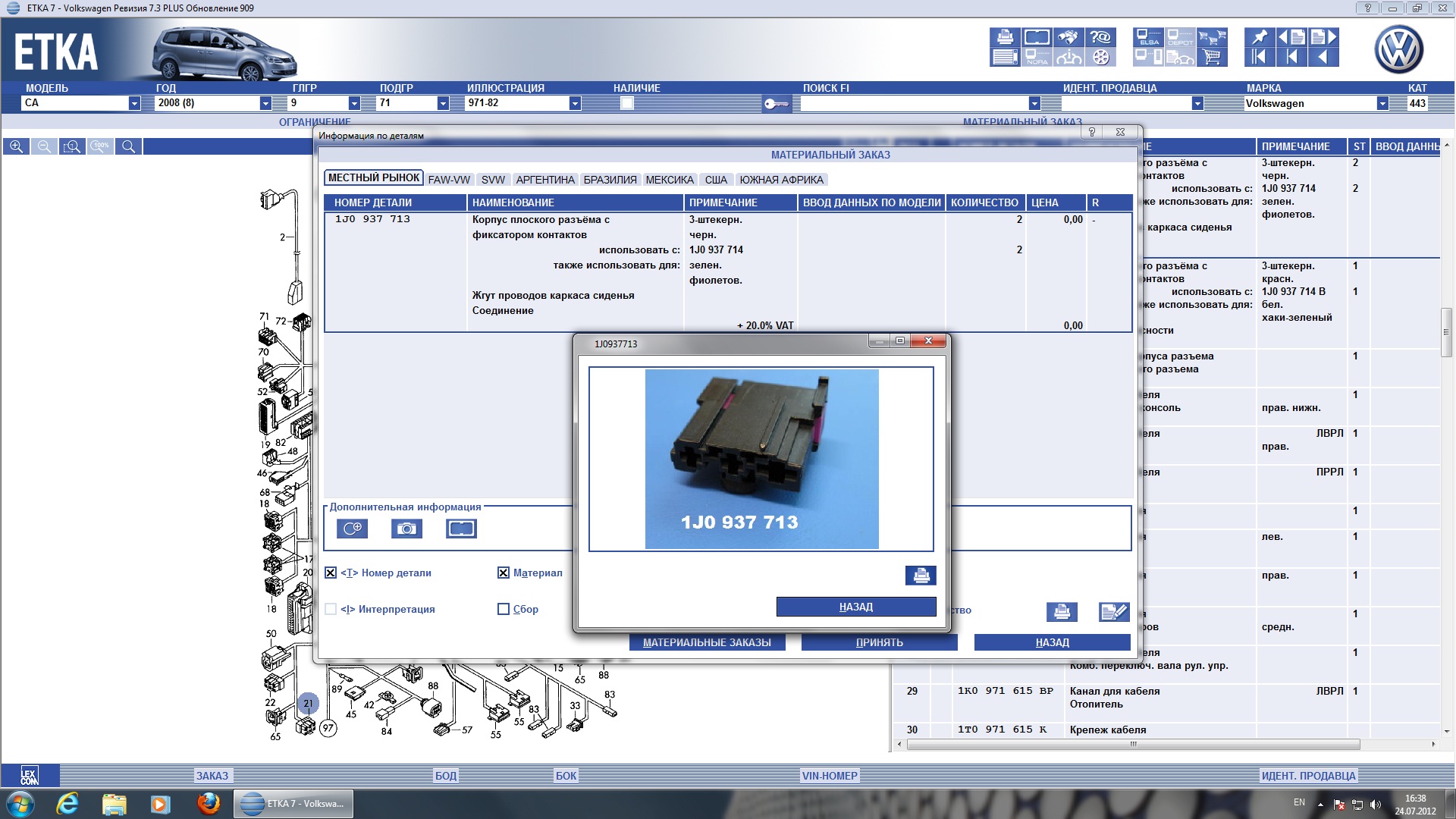Click the zoom in magnifier icon
This screenshot has width=1456, height=819.
17,146
